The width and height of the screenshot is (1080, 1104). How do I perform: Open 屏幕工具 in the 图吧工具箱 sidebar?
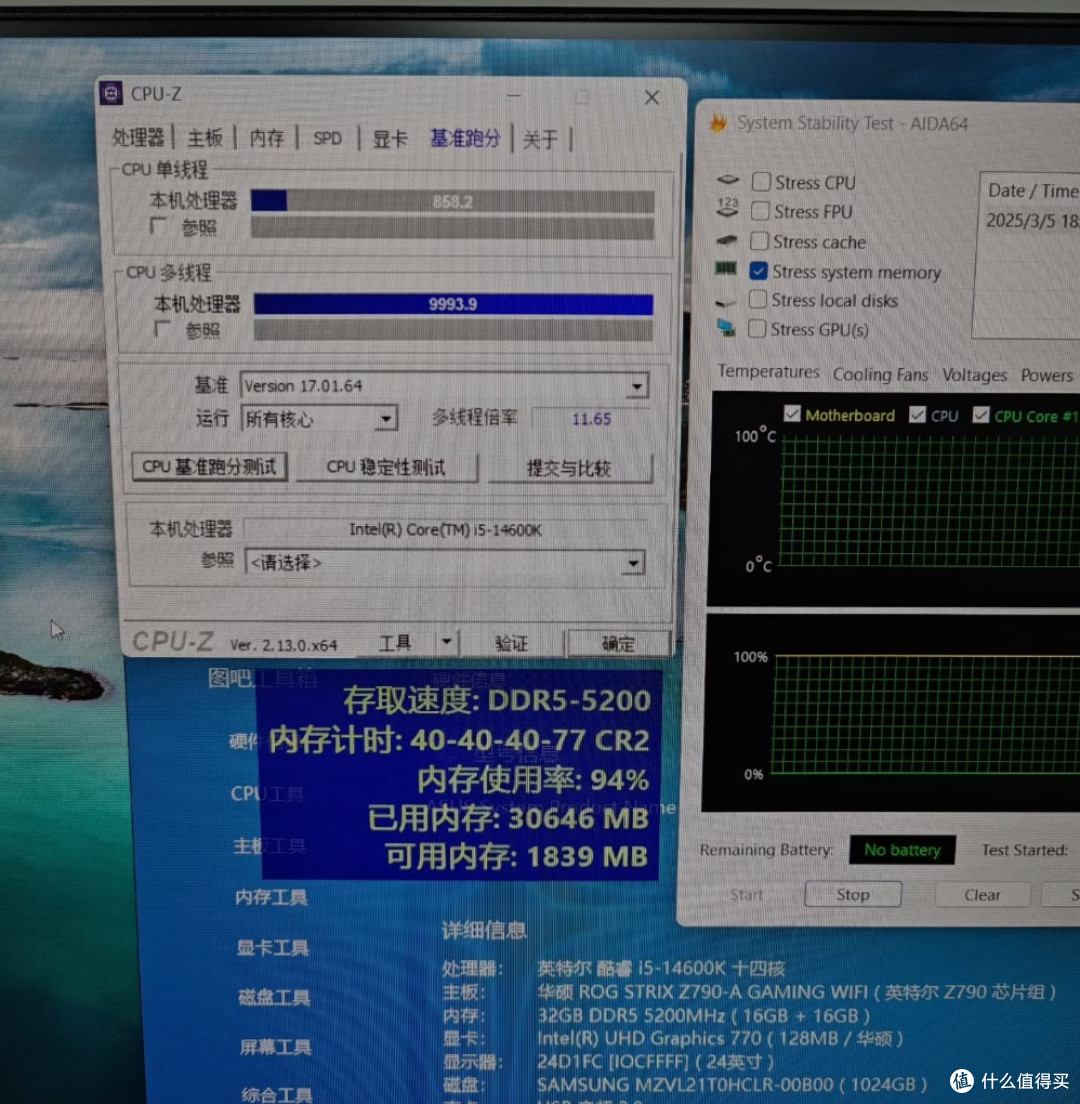pos(275,1047)
